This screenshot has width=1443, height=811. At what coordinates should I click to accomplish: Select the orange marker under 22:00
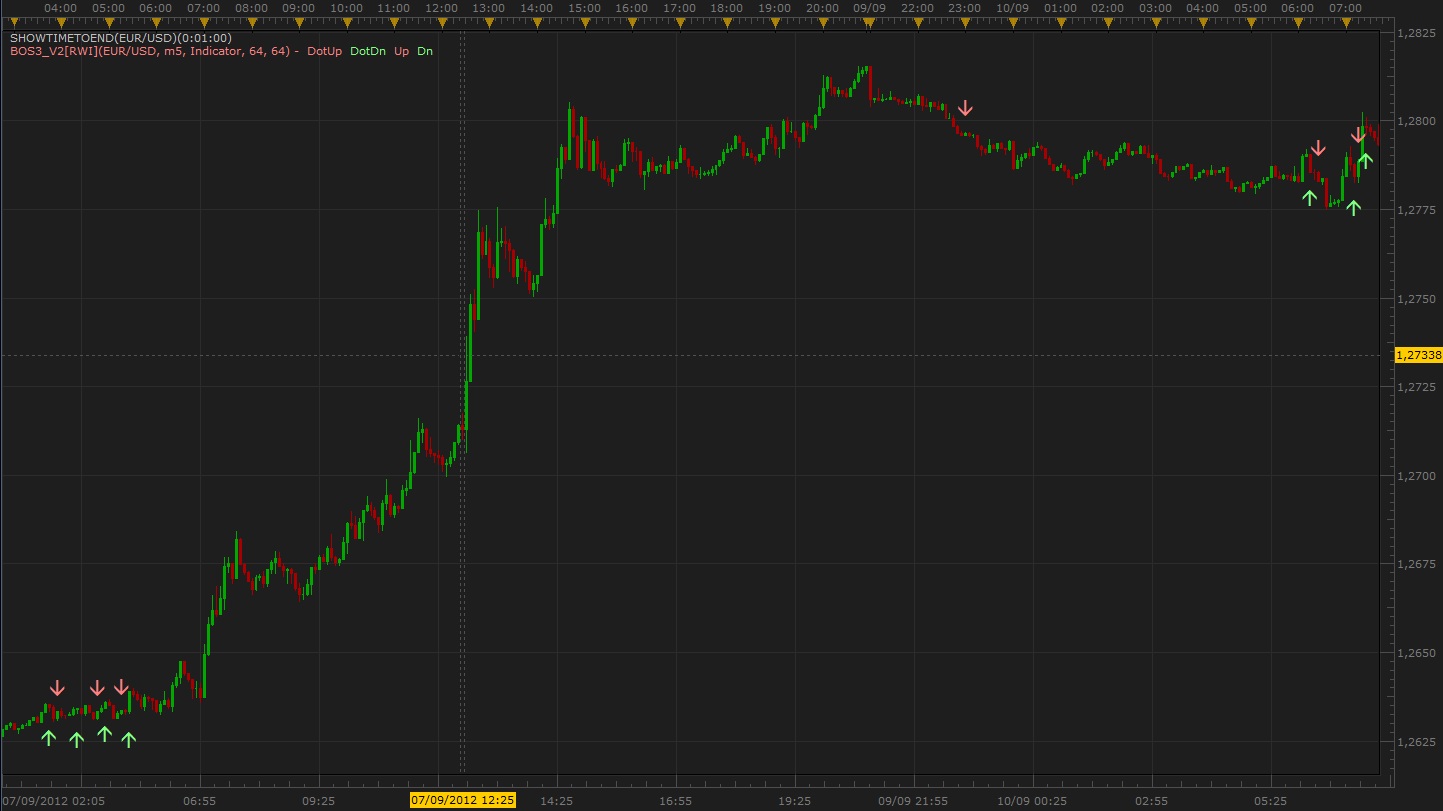917,21
